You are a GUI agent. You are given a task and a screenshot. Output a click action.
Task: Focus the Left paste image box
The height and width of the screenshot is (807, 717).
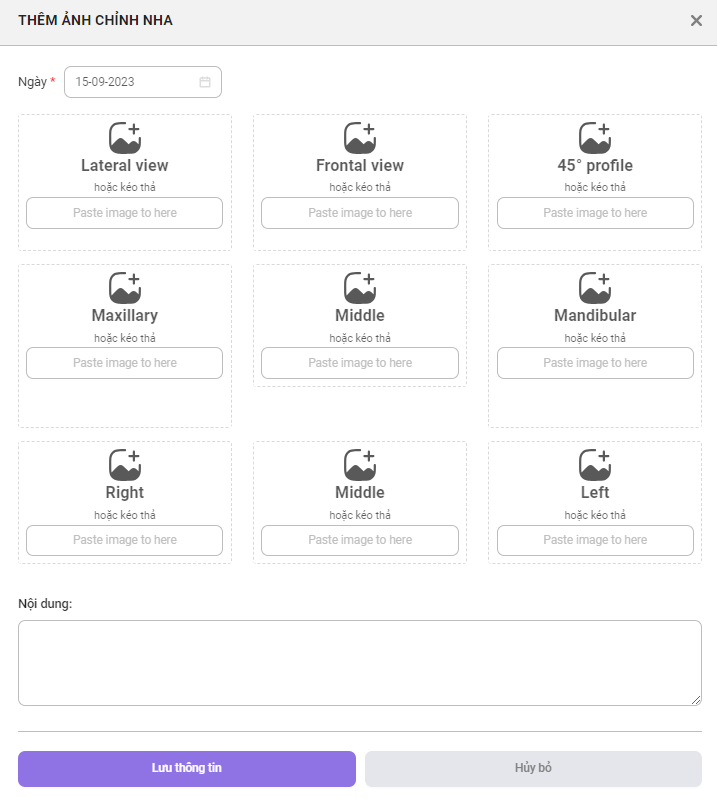pos(595,540)
